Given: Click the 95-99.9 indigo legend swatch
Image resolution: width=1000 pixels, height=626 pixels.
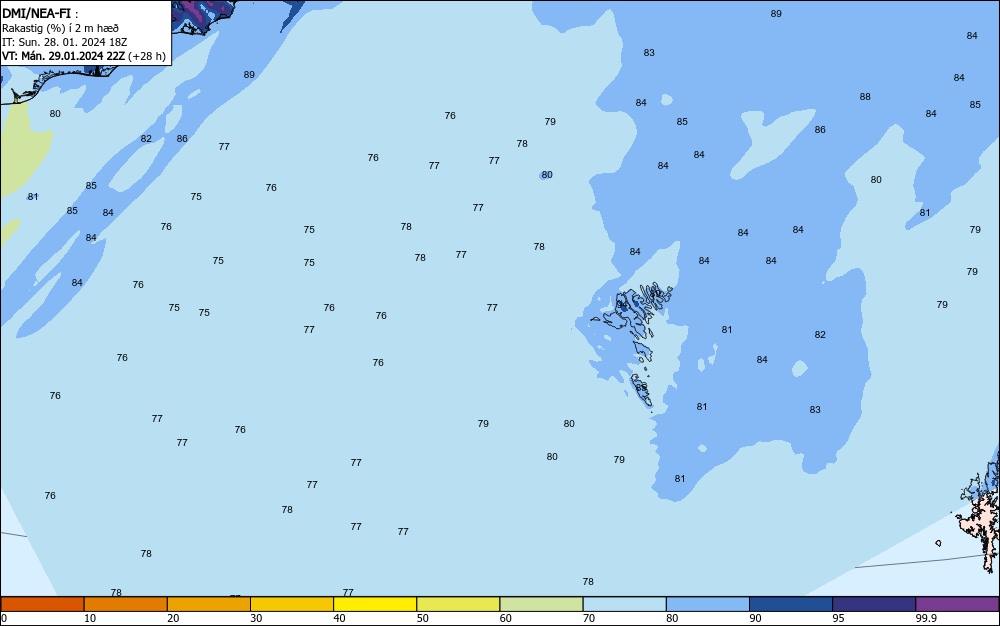Looking at the screenshot, I should click(874, 604).
